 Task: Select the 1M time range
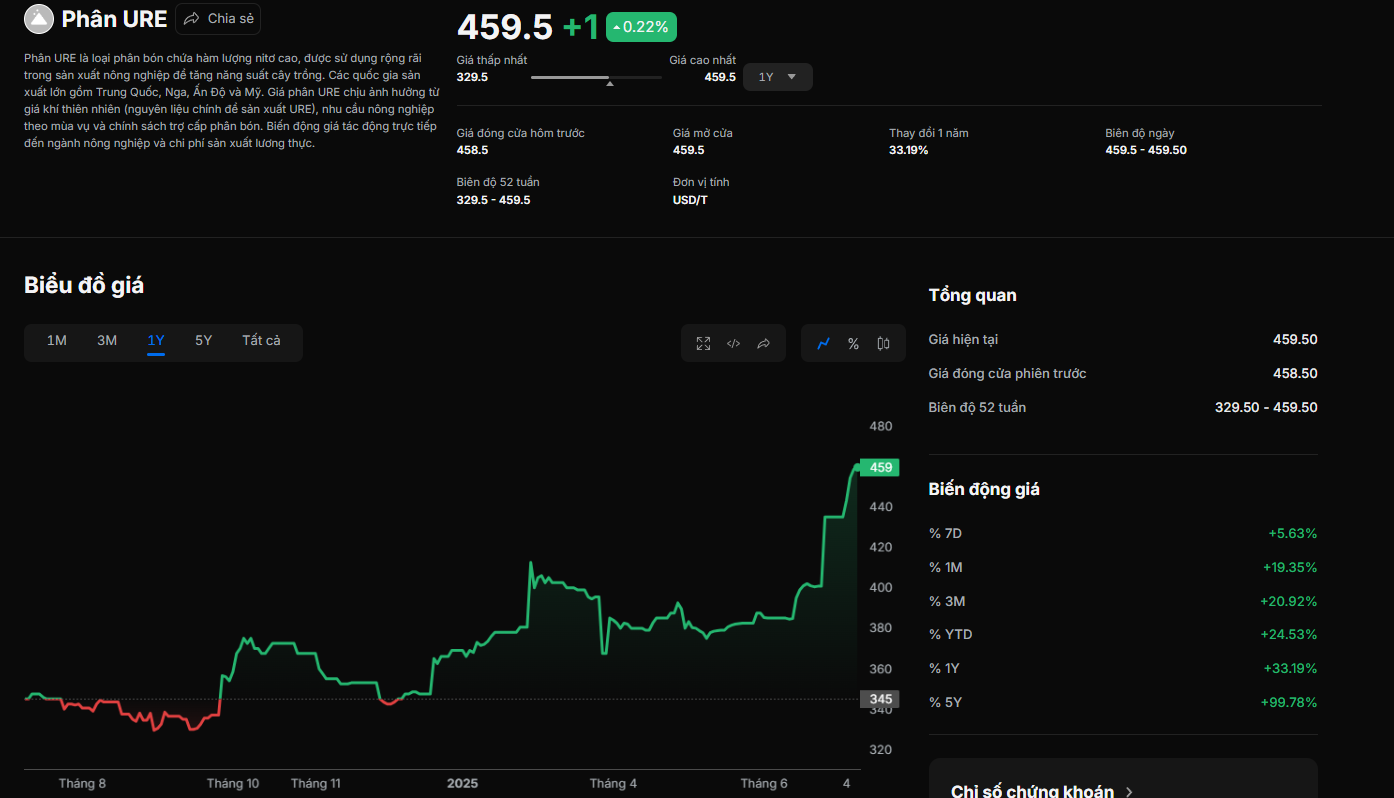(x=57, y=341)
